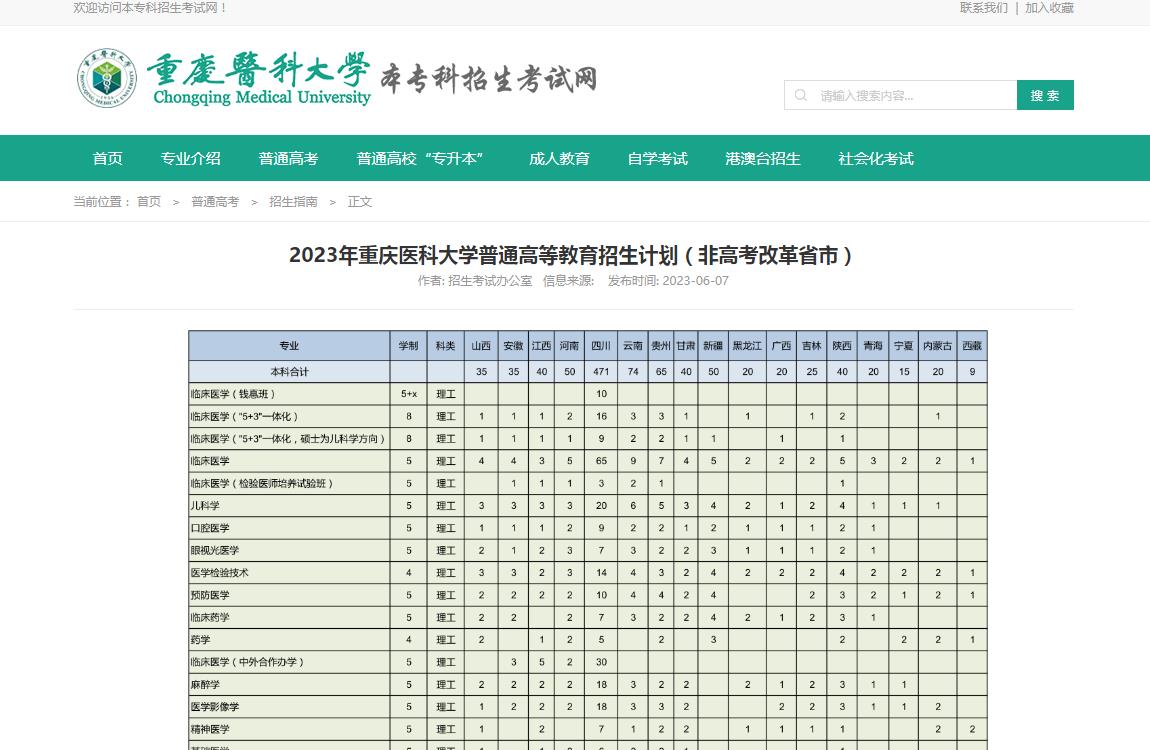Click the 内蒙古 column header
This screenshot has width=1150, height=750.
pos(937,345)
